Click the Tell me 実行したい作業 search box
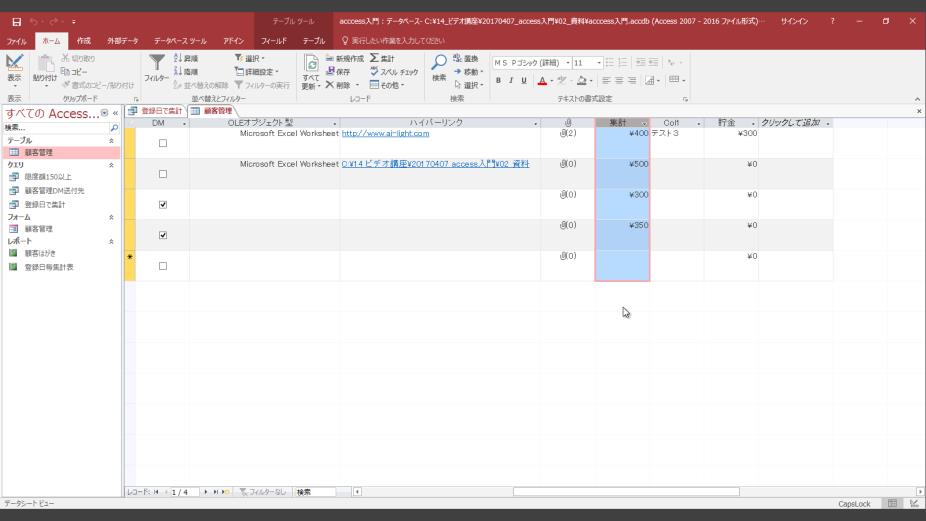Image resolution: width=926 pixels, height=521 pixels. click(x=398, y=41)
